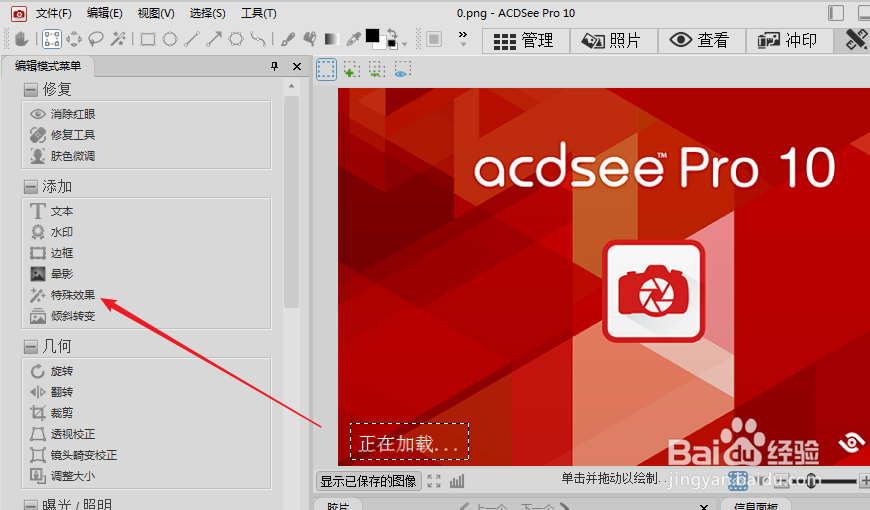This screenshot has height=510, width=870.
Task: Choose subtract from selection icon
Action: [x=377, y=70]
